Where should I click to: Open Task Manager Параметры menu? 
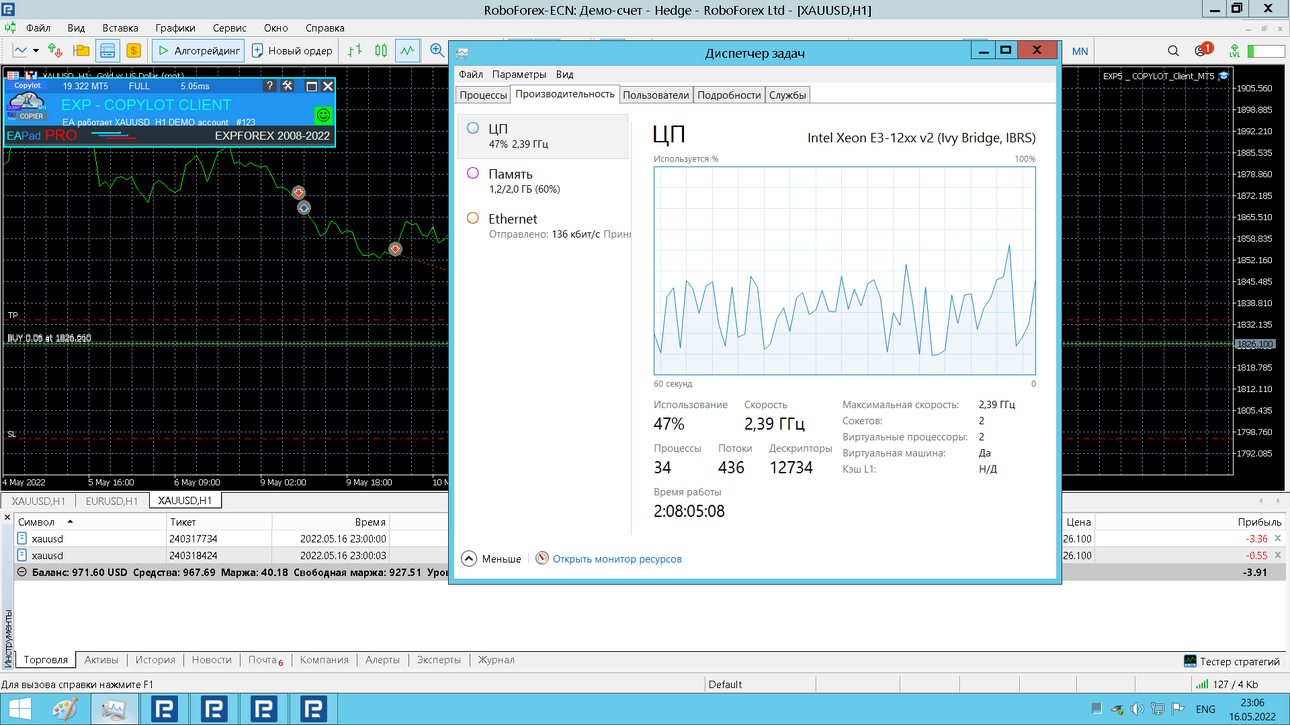pos(519,74)
